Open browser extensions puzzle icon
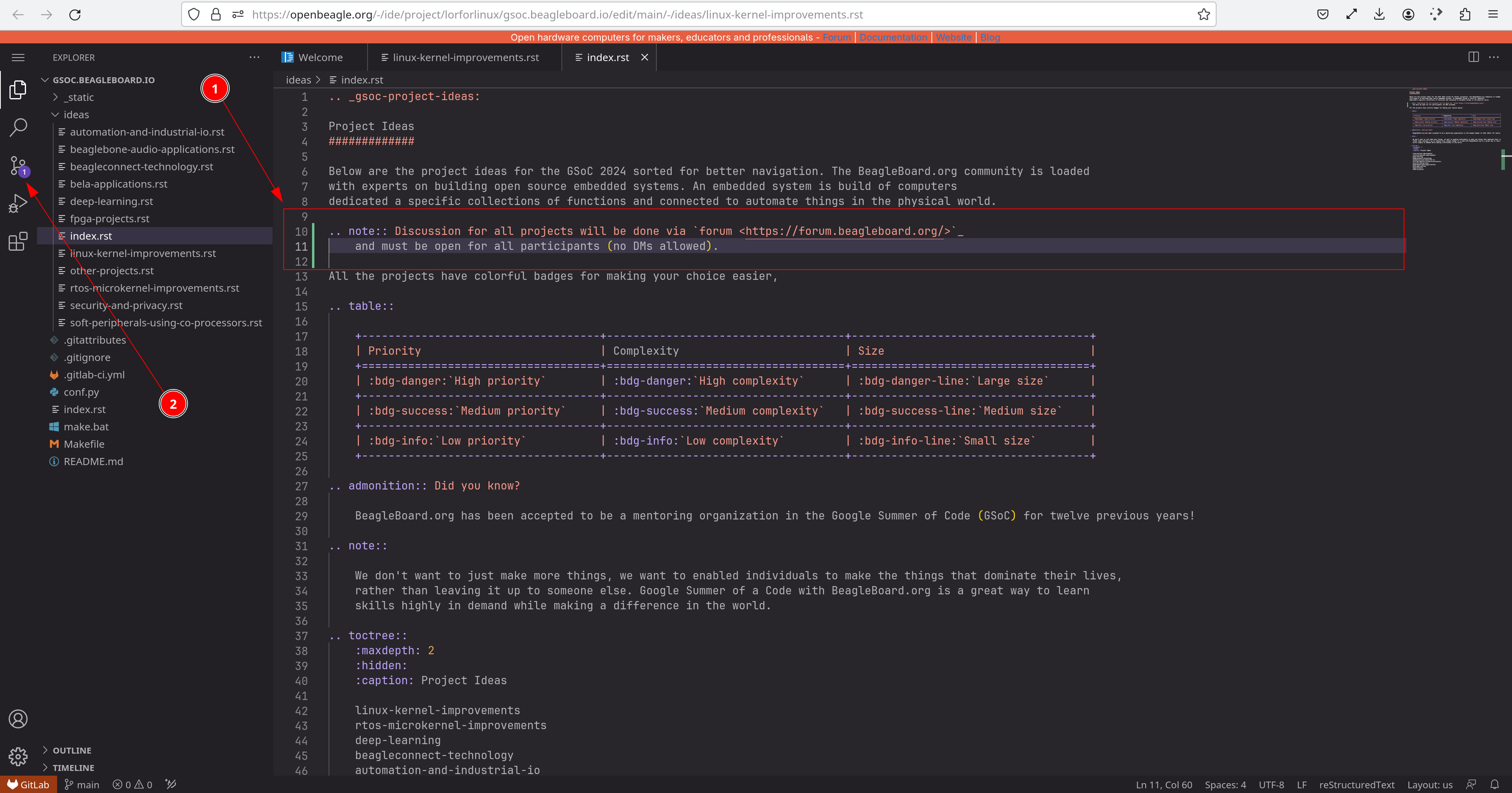1512x793 pixels. point(1464,15)
